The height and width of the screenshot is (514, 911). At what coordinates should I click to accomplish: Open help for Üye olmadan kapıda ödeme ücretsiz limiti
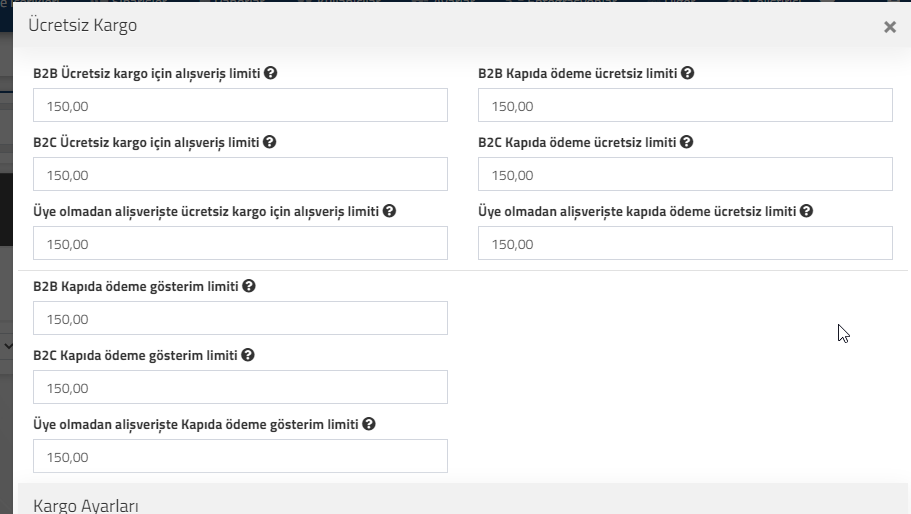[x=806, y=211]
